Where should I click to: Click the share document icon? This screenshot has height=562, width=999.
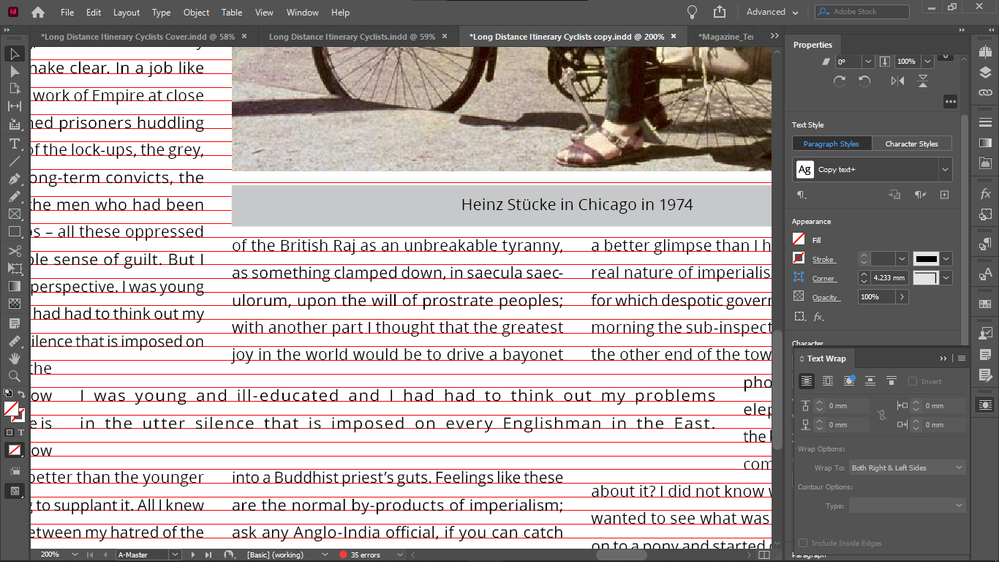[719, 11]
